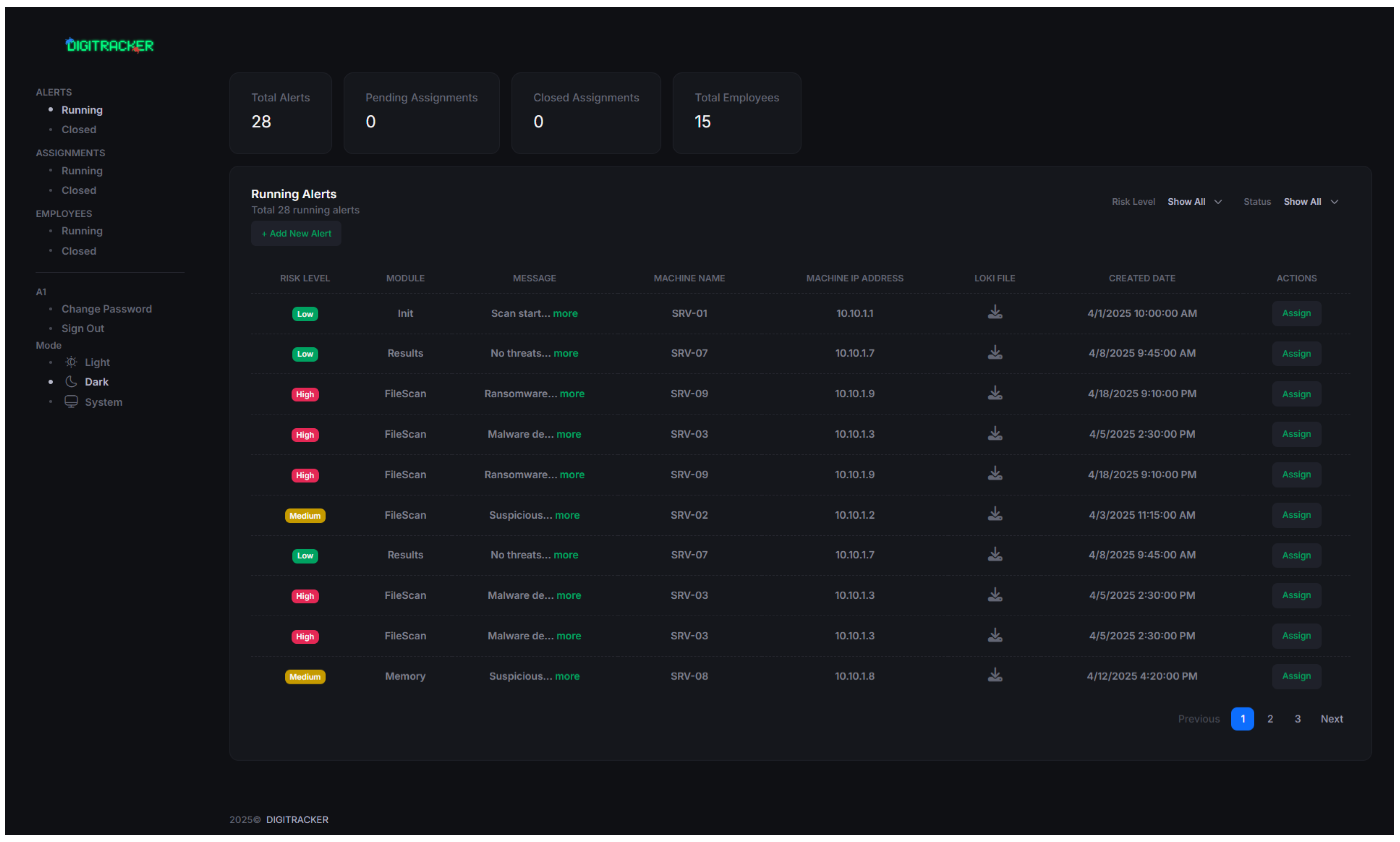Click Sign Out link in sidebar

point(83,328)
